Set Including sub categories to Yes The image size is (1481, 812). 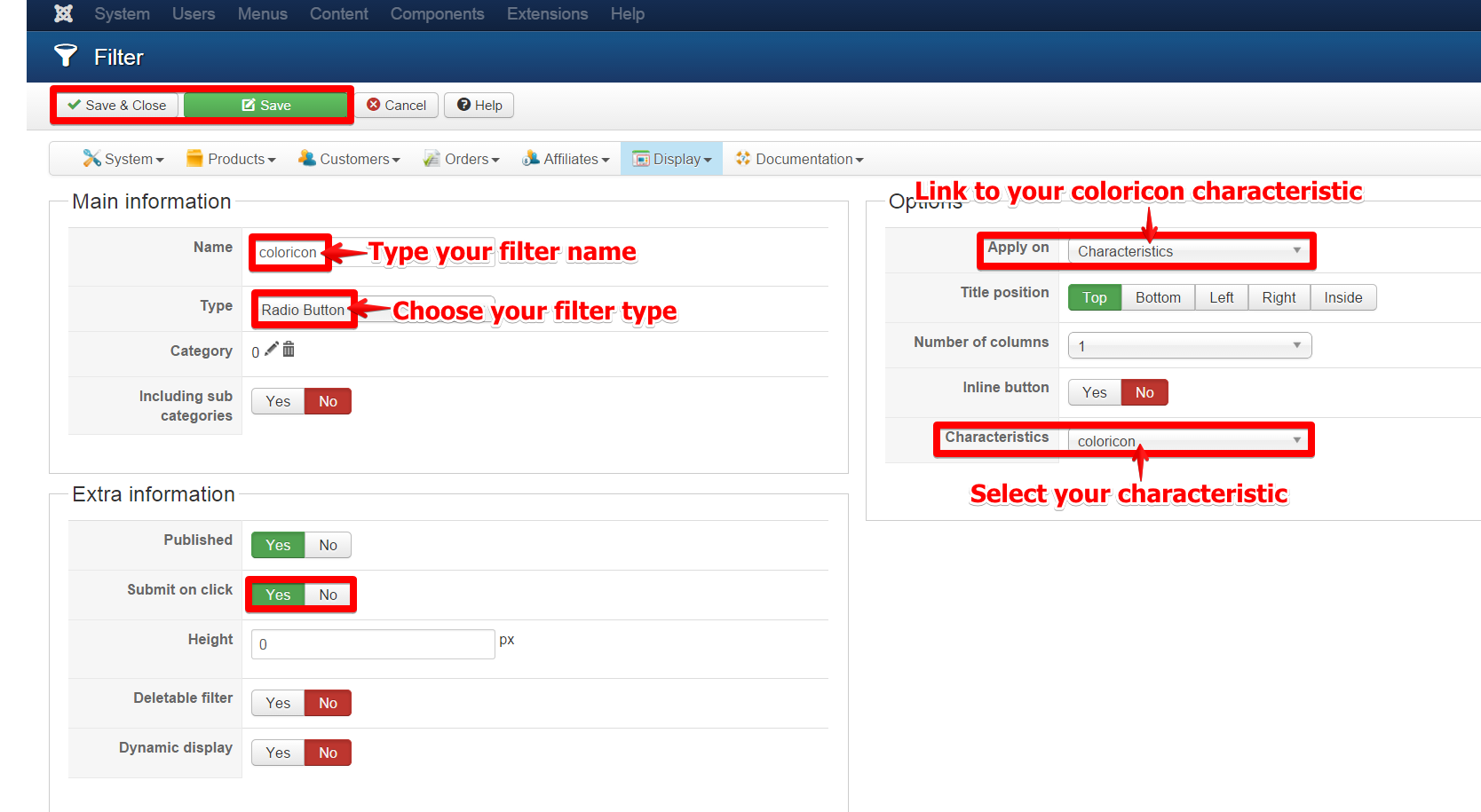[x=278, y=401]
